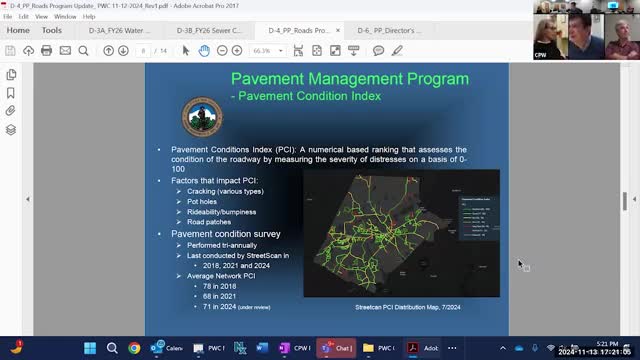Click the CPW participant video thumbnail
This screenshot has height=360, width=640.
coord(550,36)
